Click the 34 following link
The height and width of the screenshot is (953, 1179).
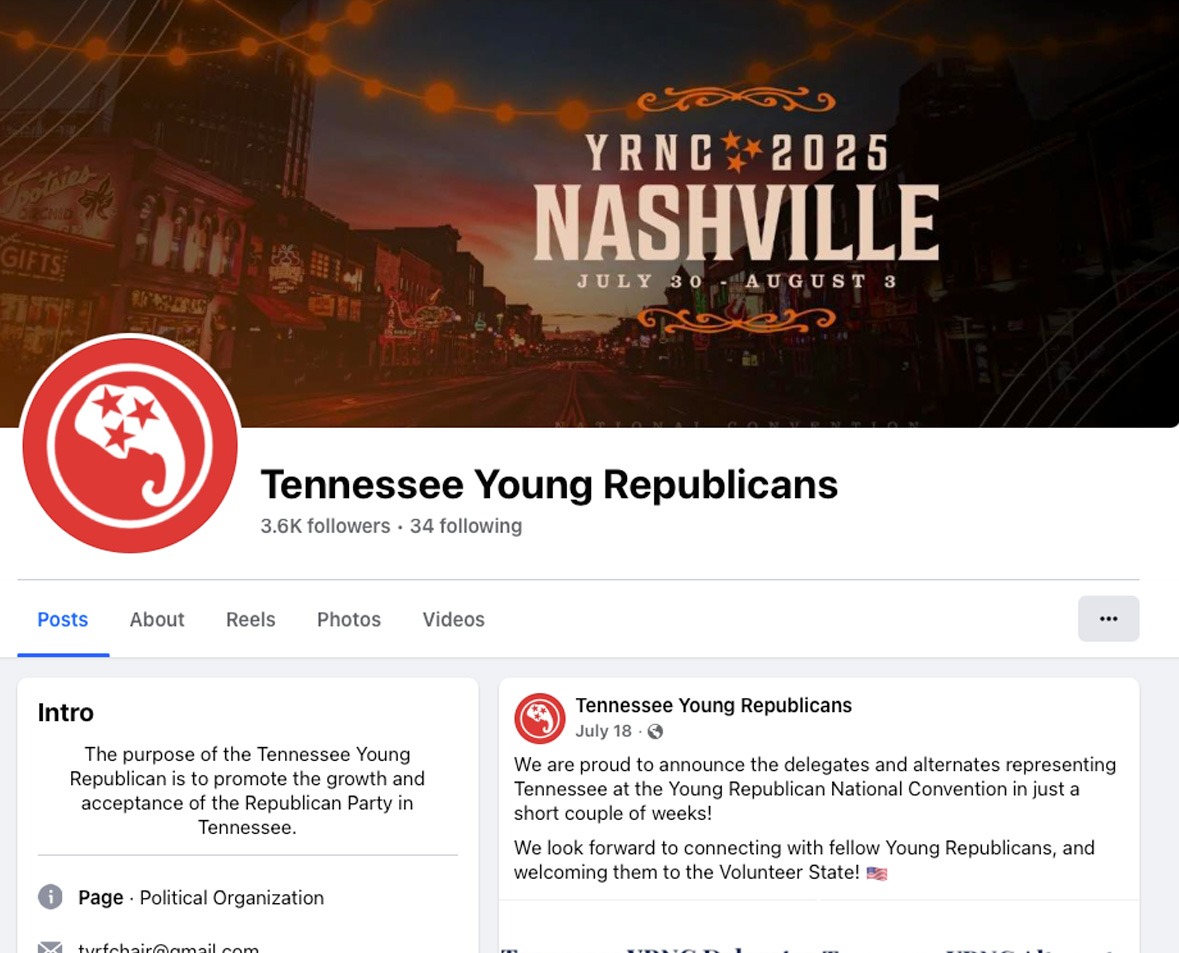coord(465,526)
